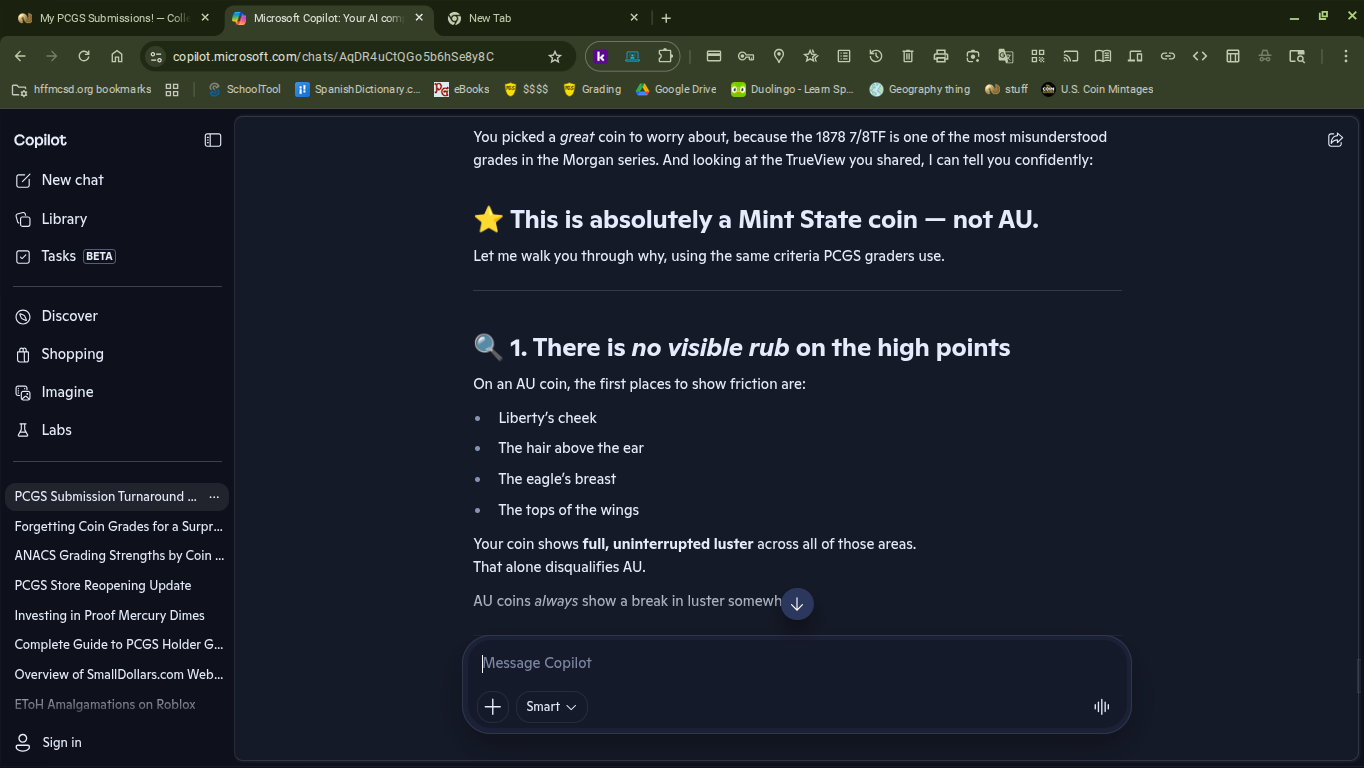Start a New chat
Viewport: 1364px width, 768px height.
(116, 180)
